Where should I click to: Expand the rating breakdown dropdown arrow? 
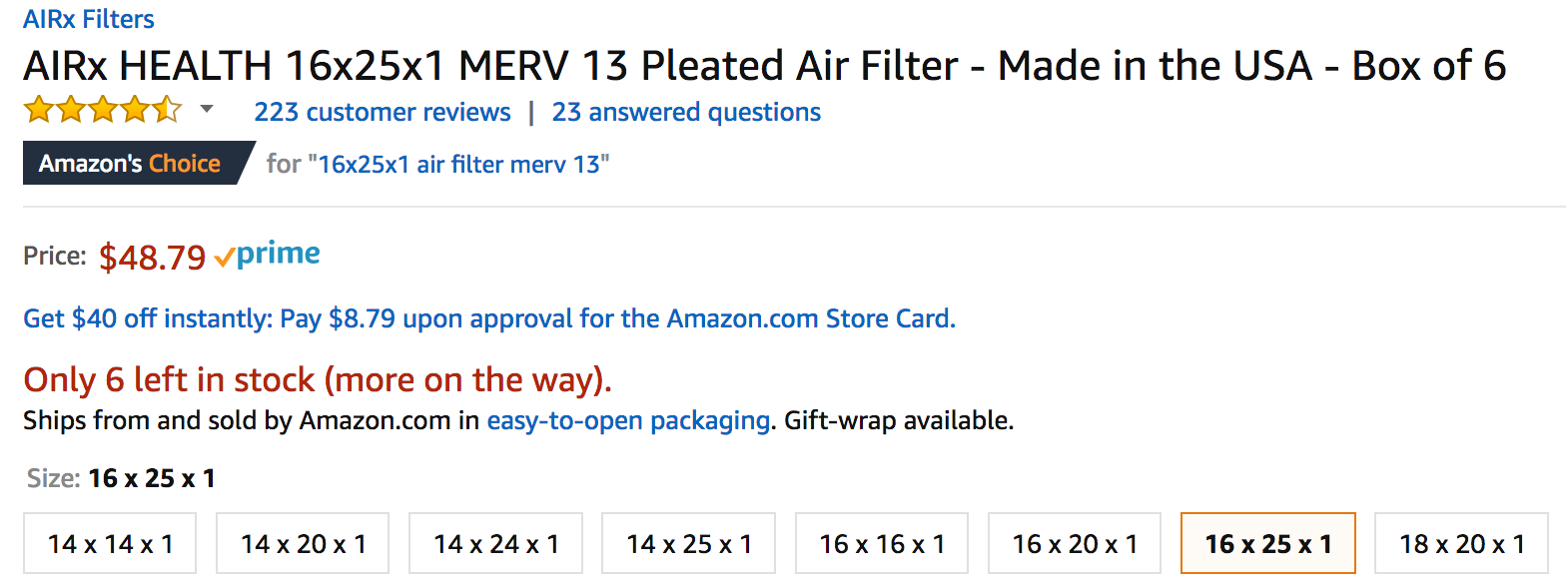click(207, 109)
